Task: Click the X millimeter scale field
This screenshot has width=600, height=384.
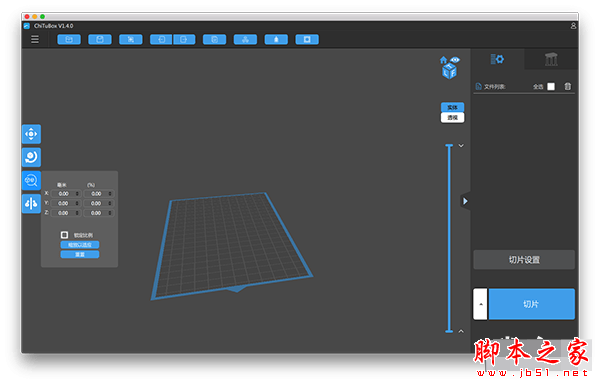Action: coord(66,194)
